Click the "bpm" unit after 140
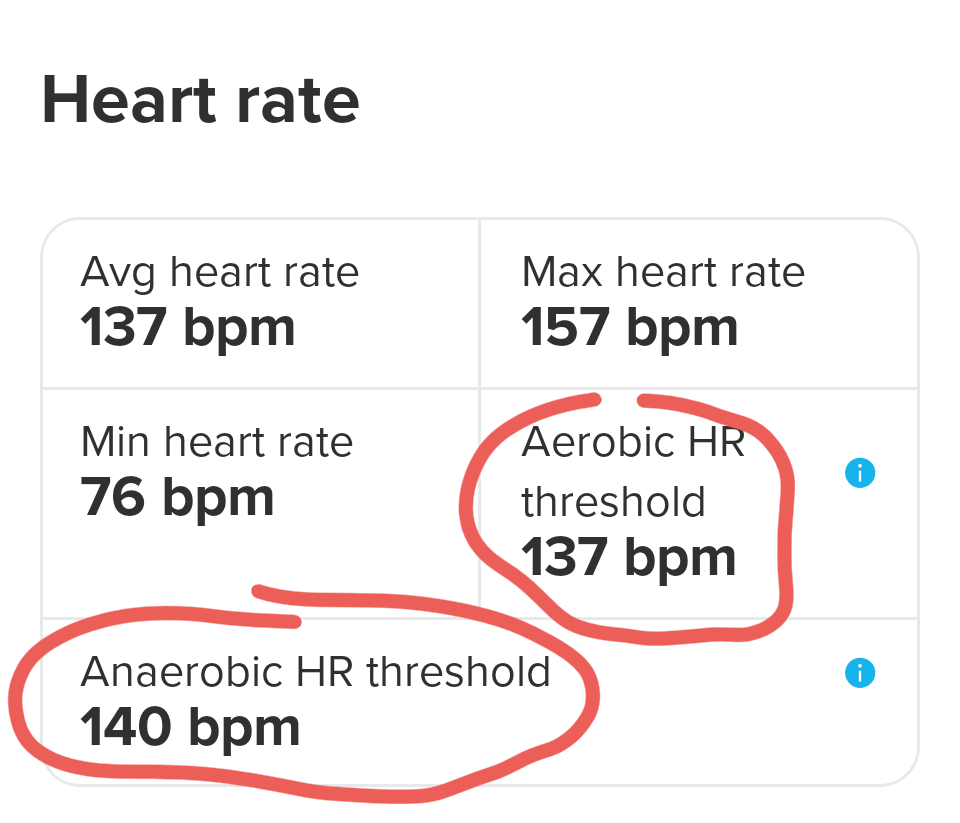 [244, 728]
